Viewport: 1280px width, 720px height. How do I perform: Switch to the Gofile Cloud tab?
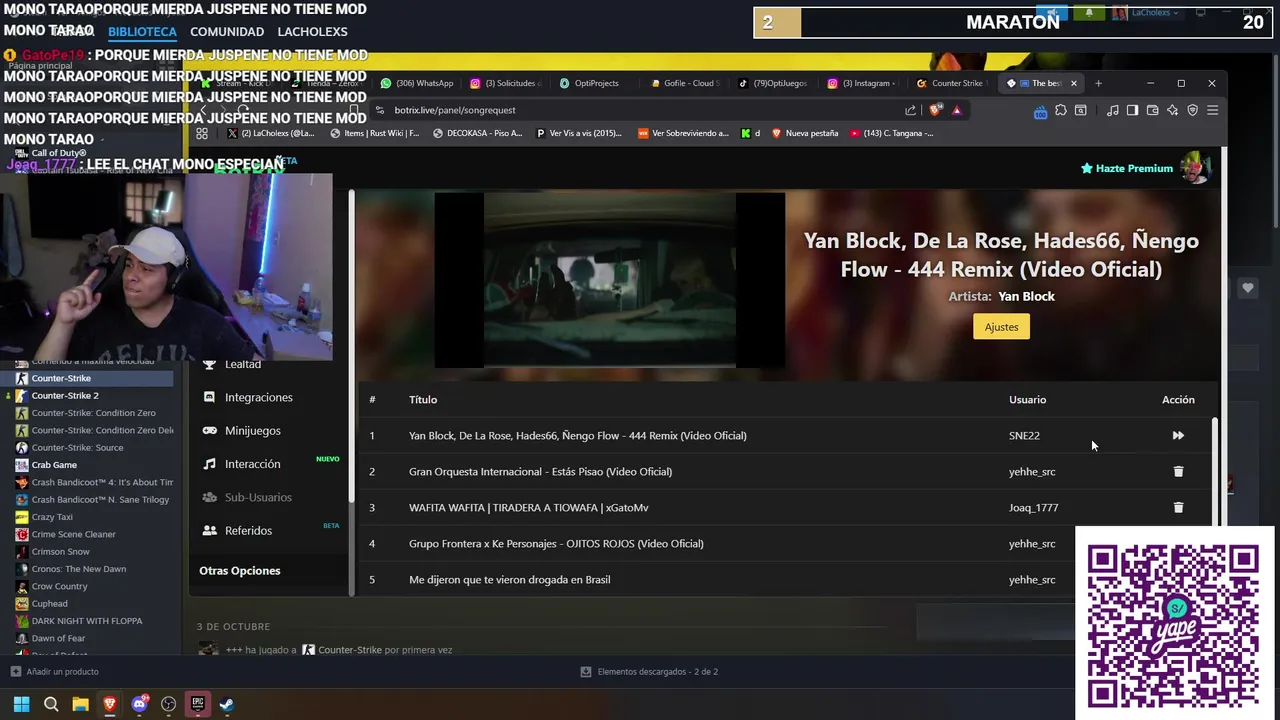(x=684, y=83)
